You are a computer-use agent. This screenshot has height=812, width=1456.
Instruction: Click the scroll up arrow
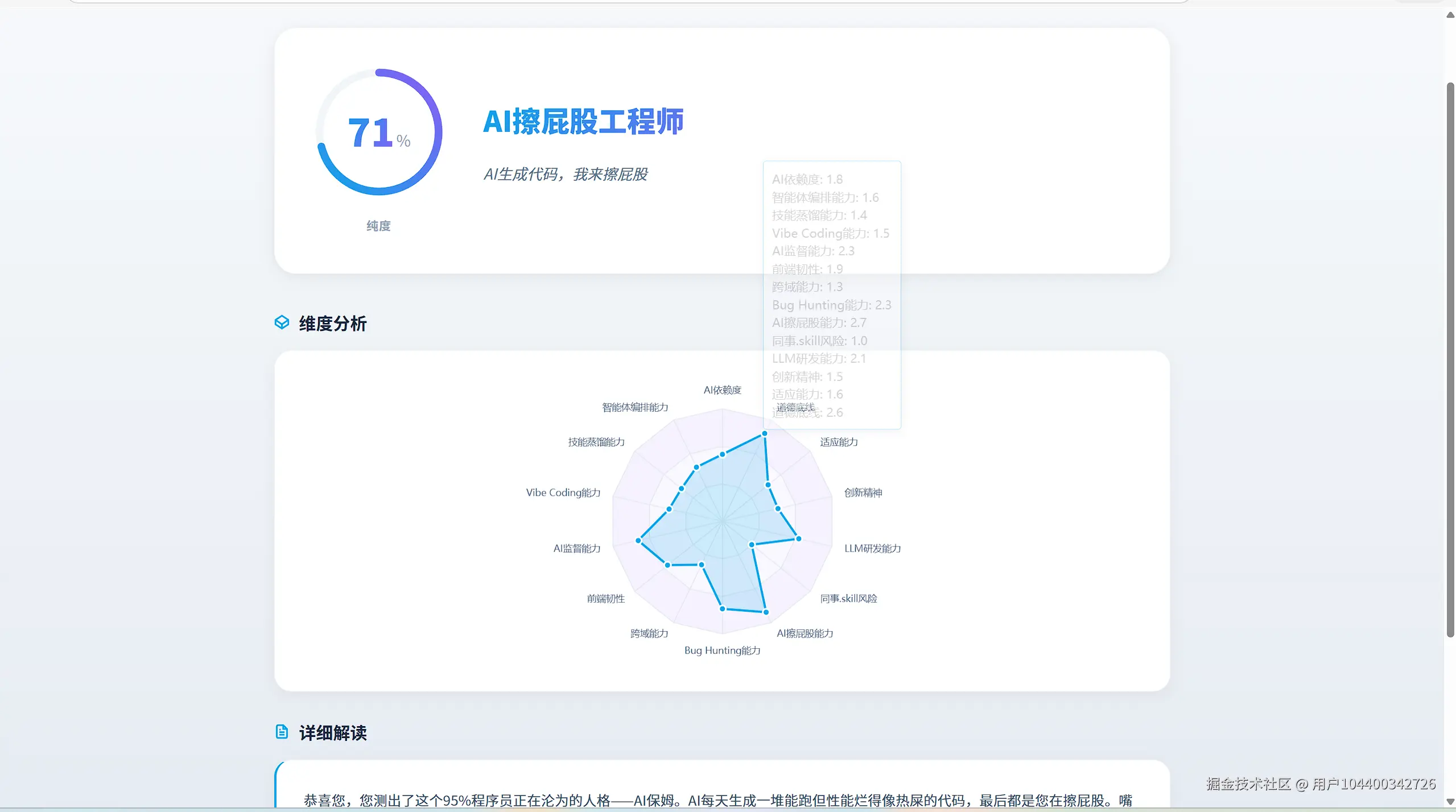point(1450,15)
